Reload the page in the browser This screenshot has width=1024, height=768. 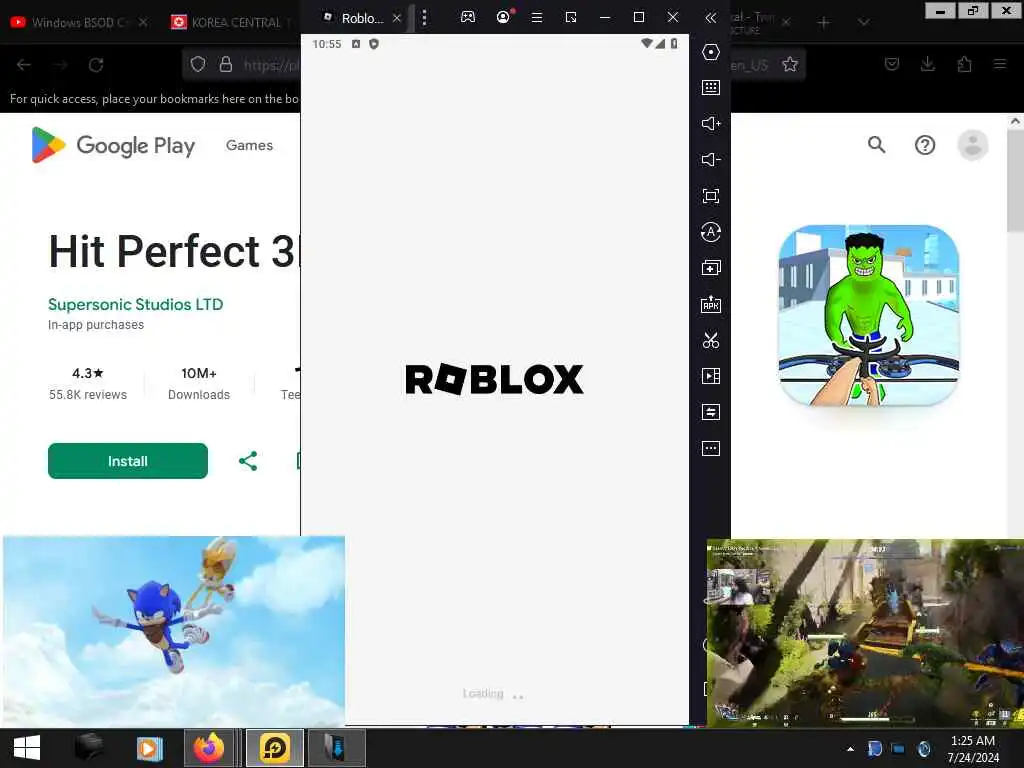click(96, 65)
